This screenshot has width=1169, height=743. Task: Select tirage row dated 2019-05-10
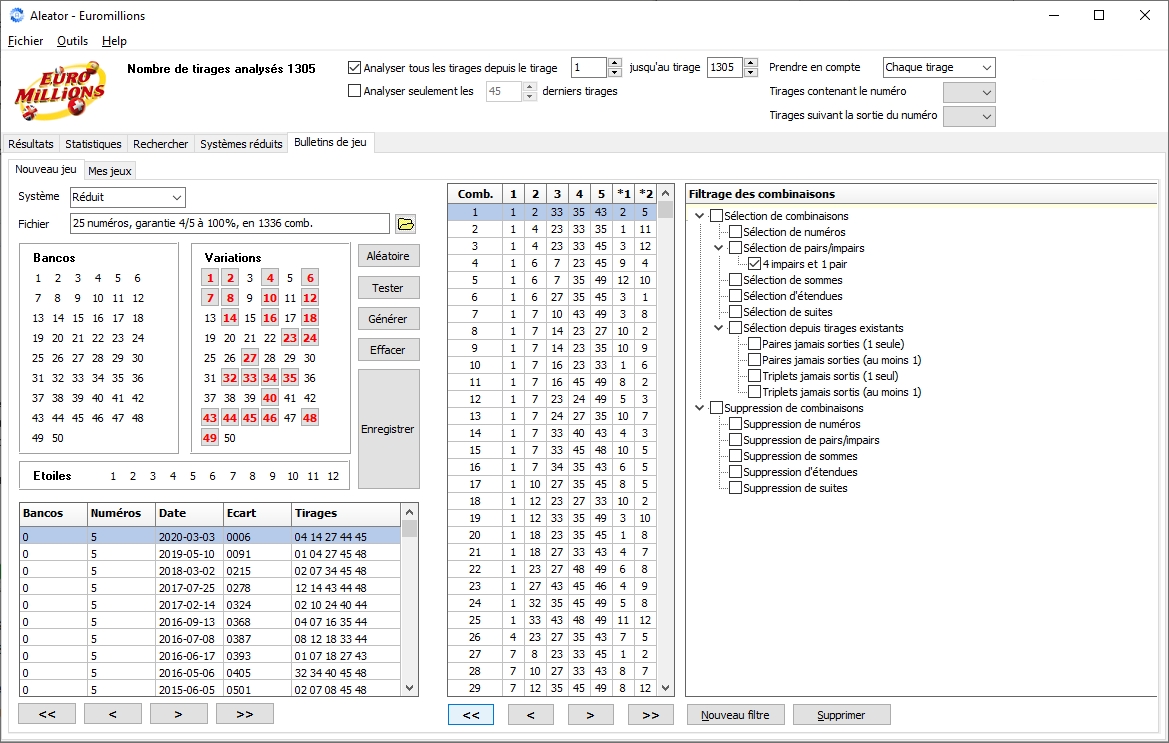(210, 554)
